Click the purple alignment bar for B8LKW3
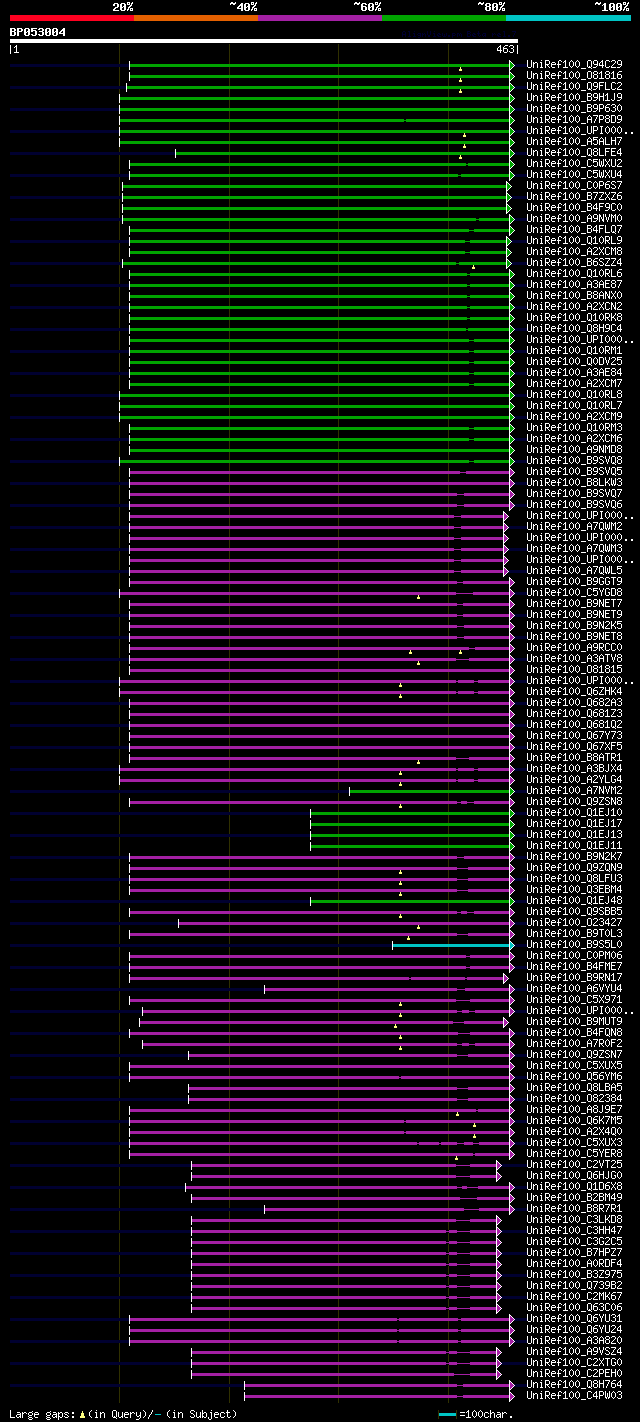This screenshot has width=640, height=1422. [x=321, y=483]
